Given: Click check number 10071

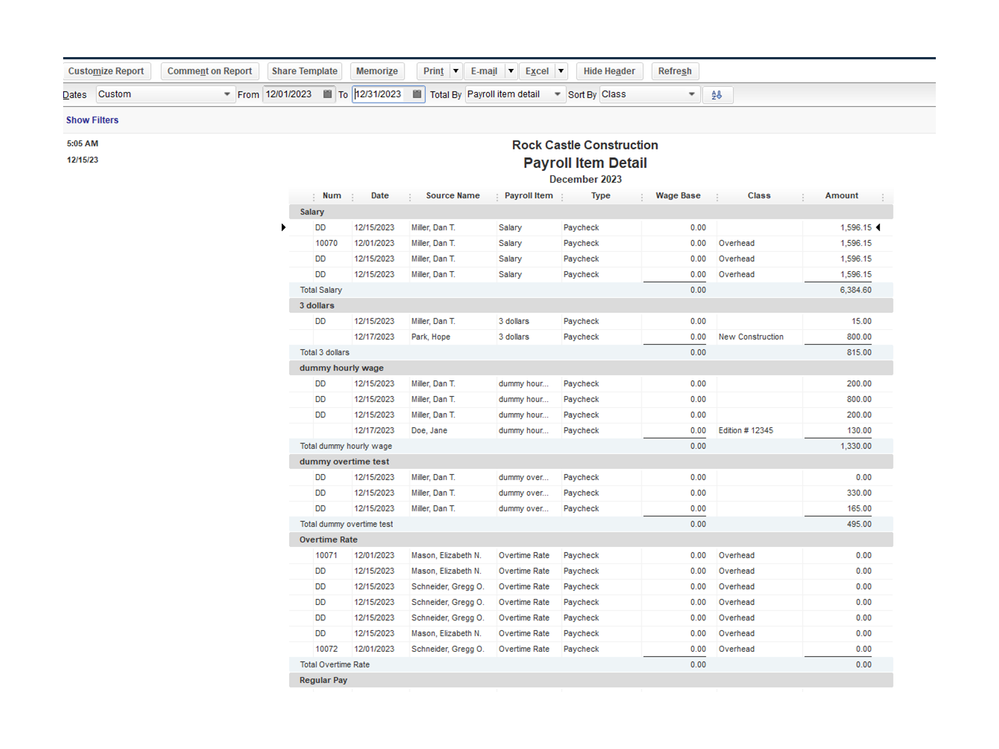Looking at the screenshot, I should click(326, 555).
